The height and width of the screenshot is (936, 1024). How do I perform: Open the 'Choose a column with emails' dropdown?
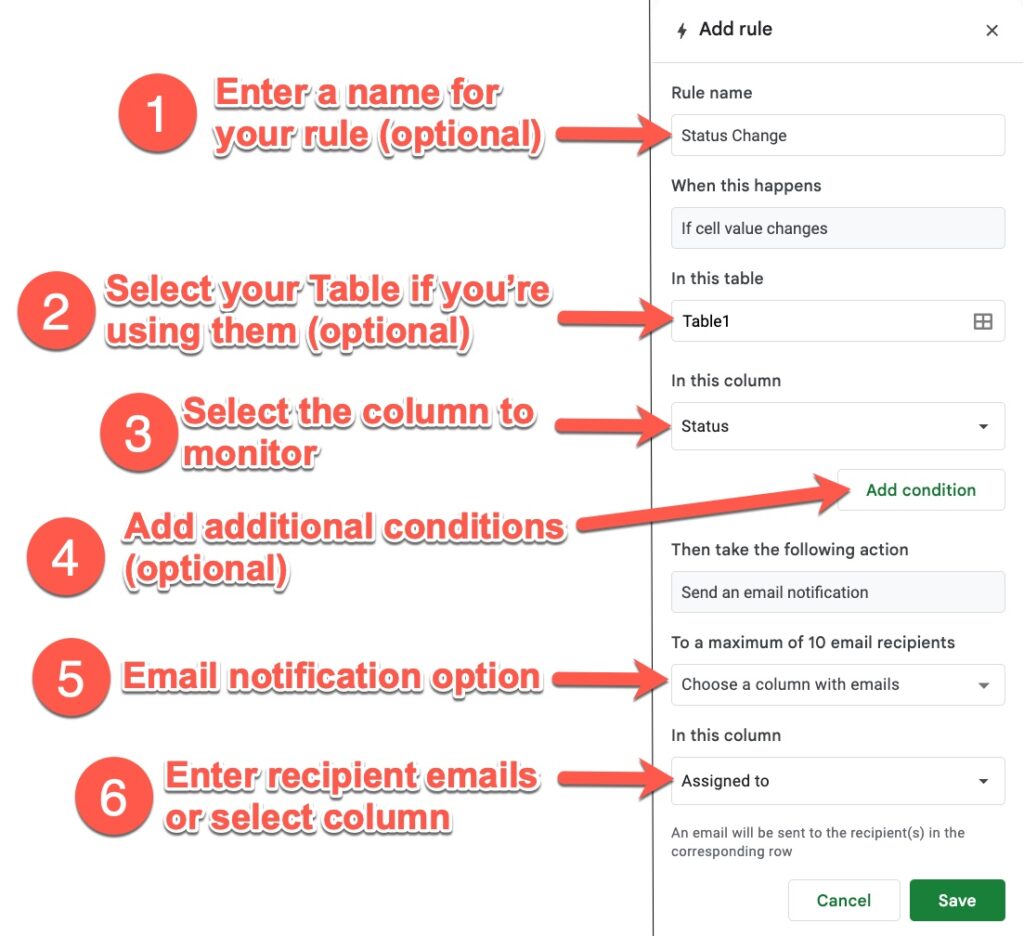[x=837, y=685]
